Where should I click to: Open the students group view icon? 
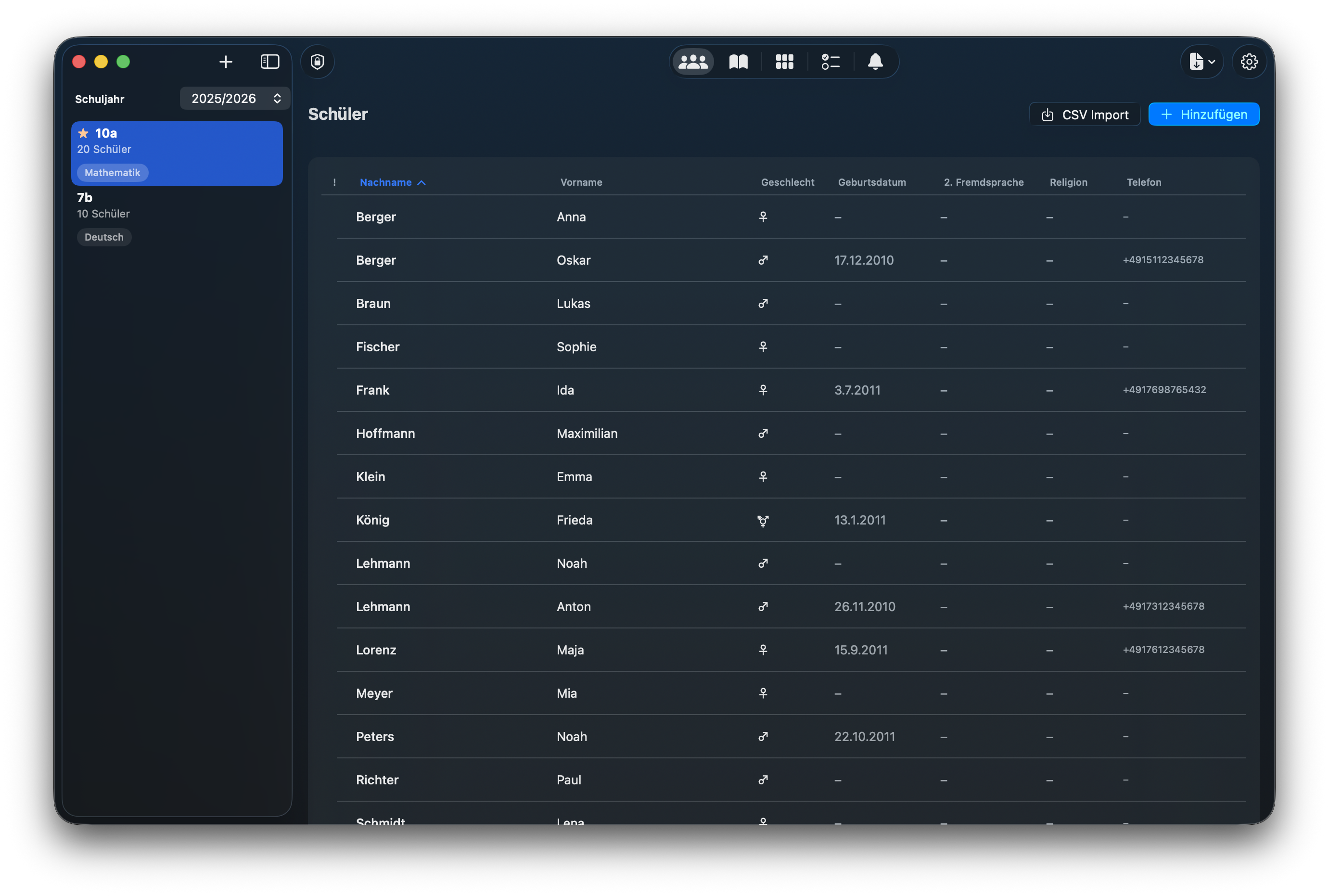(x=693, y=62)
